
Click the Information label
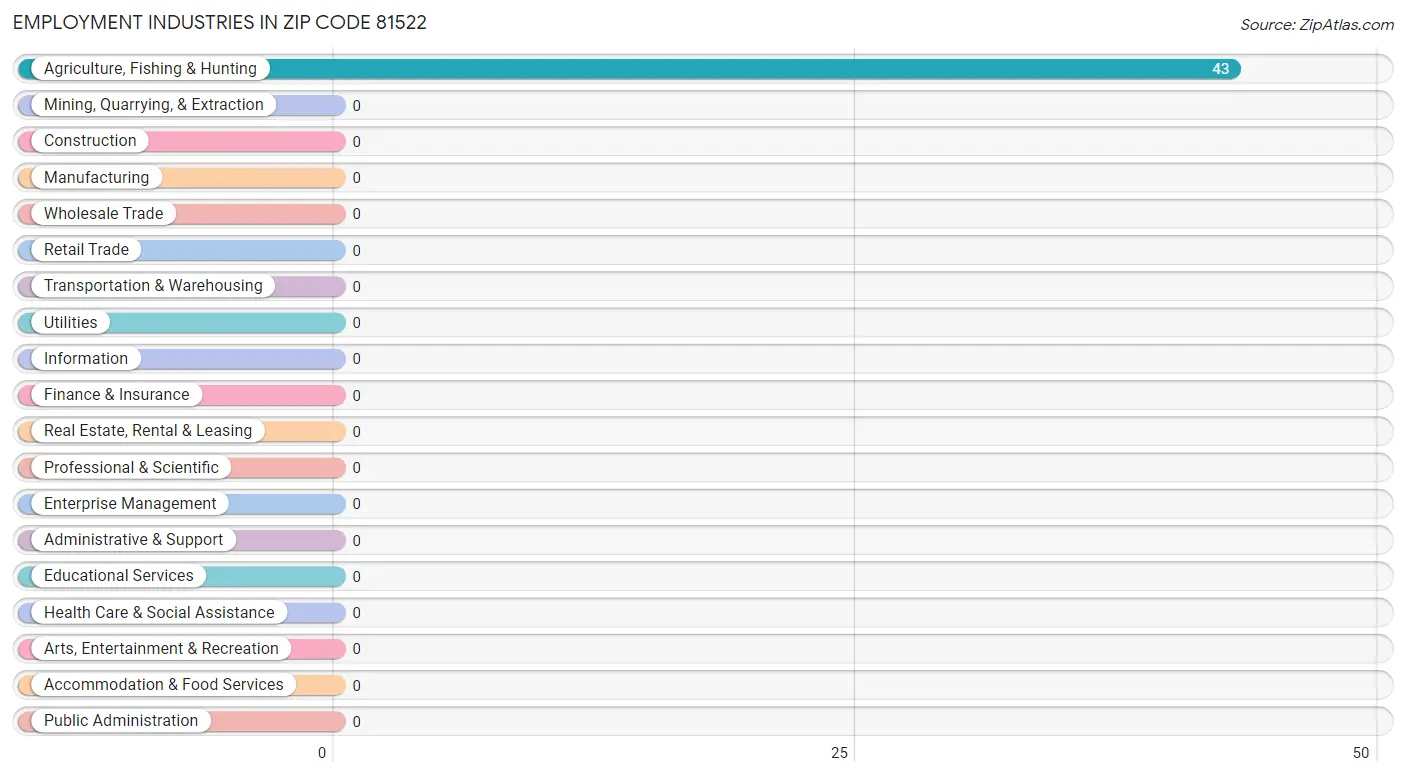pyautogui.click(x=86, y=359)
